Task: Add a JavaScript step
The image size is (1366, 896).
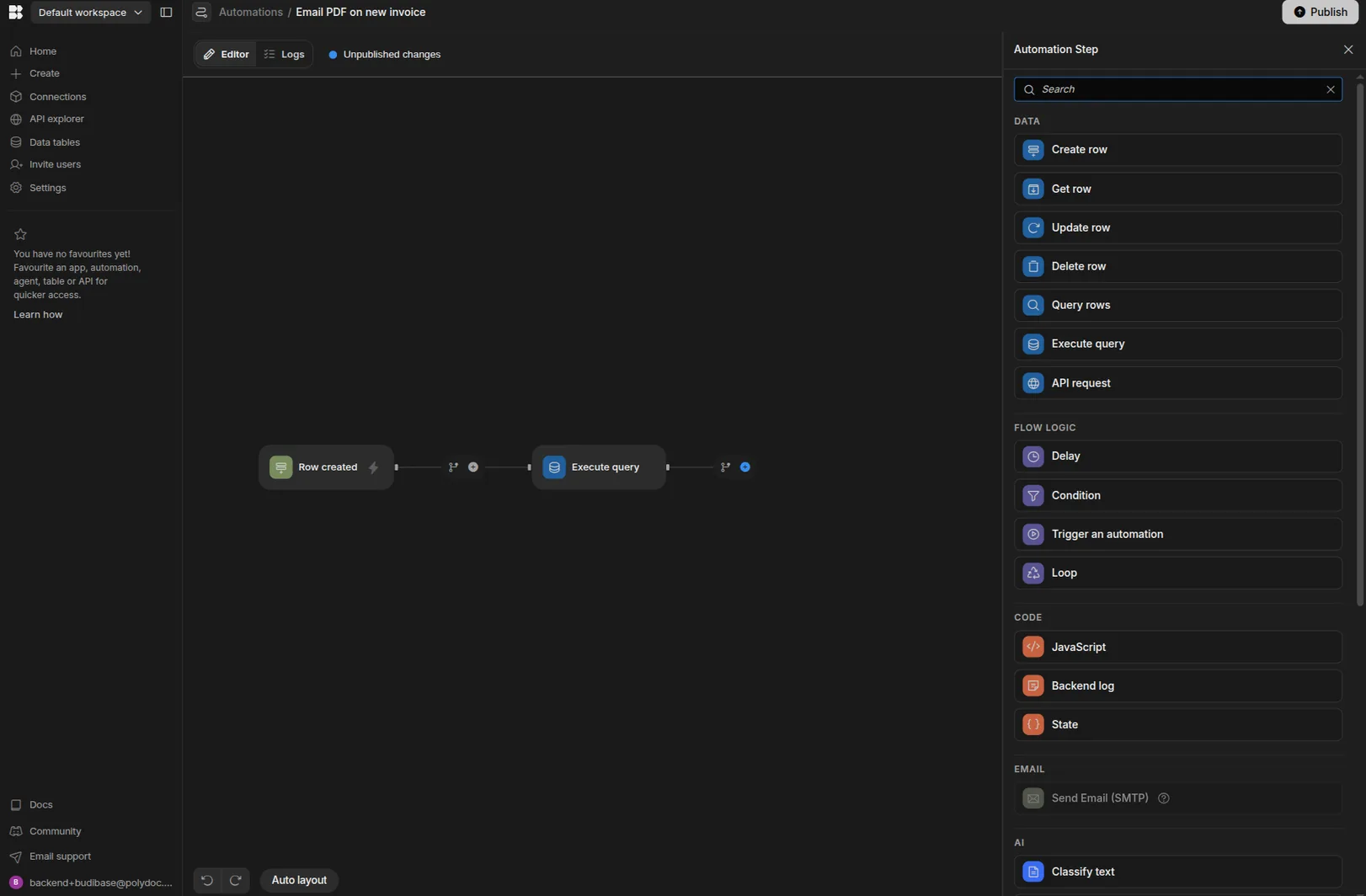Action: [1178, 647]
